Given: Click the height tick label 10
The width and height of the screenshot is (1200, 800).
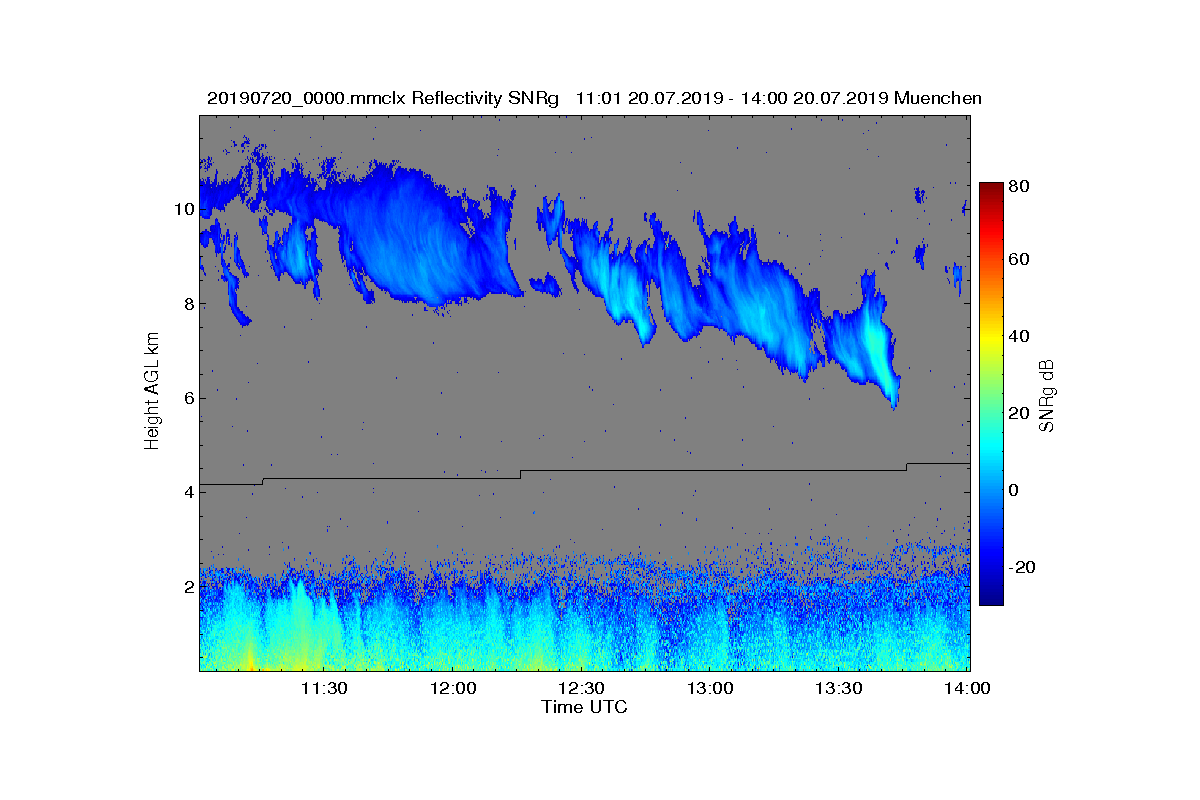Looking at the screenshot, I should tap(183, 209).
